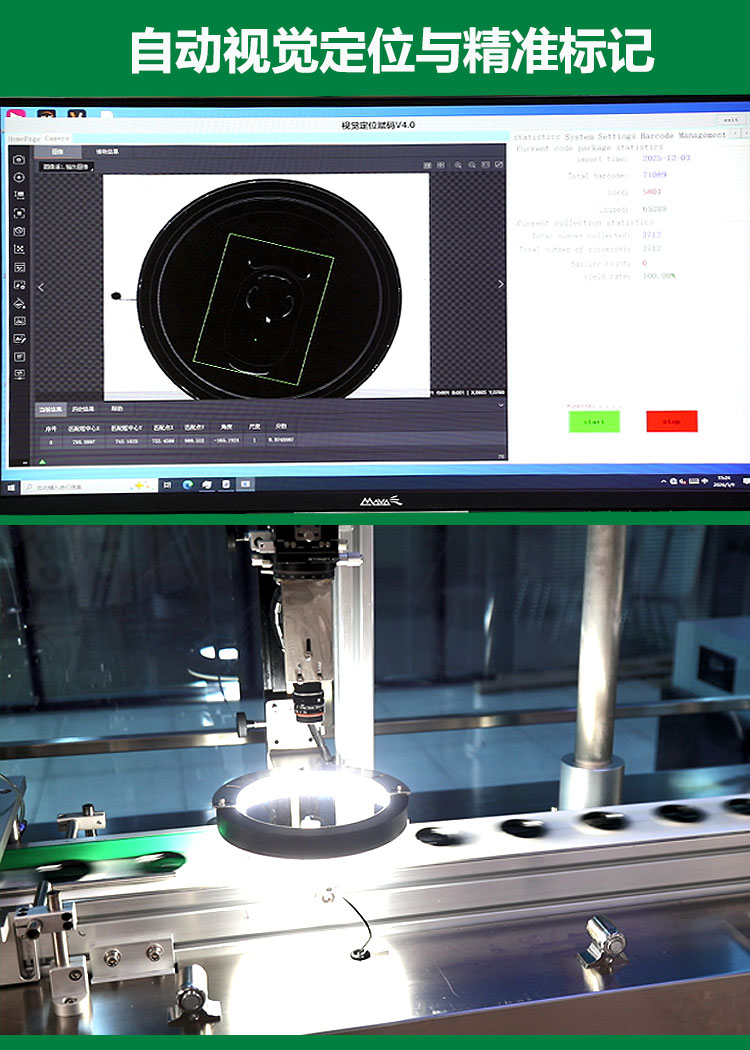Click the single-grid layout icon above image

click(427, 165)
